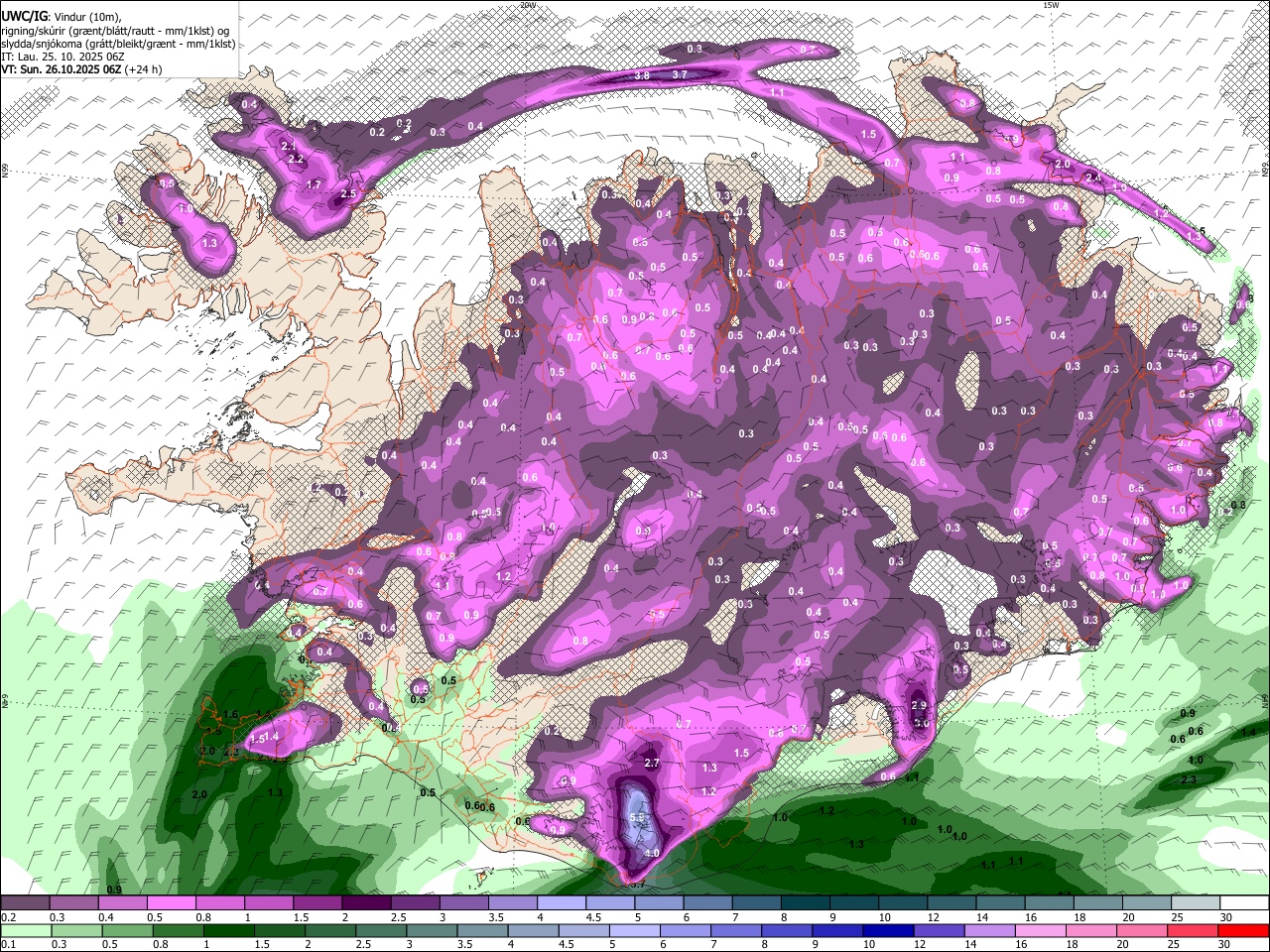Pick the darkest purple 2 snow legend swatch
This screenshot has width=1270, height=952.
click(x=365, y=903)
